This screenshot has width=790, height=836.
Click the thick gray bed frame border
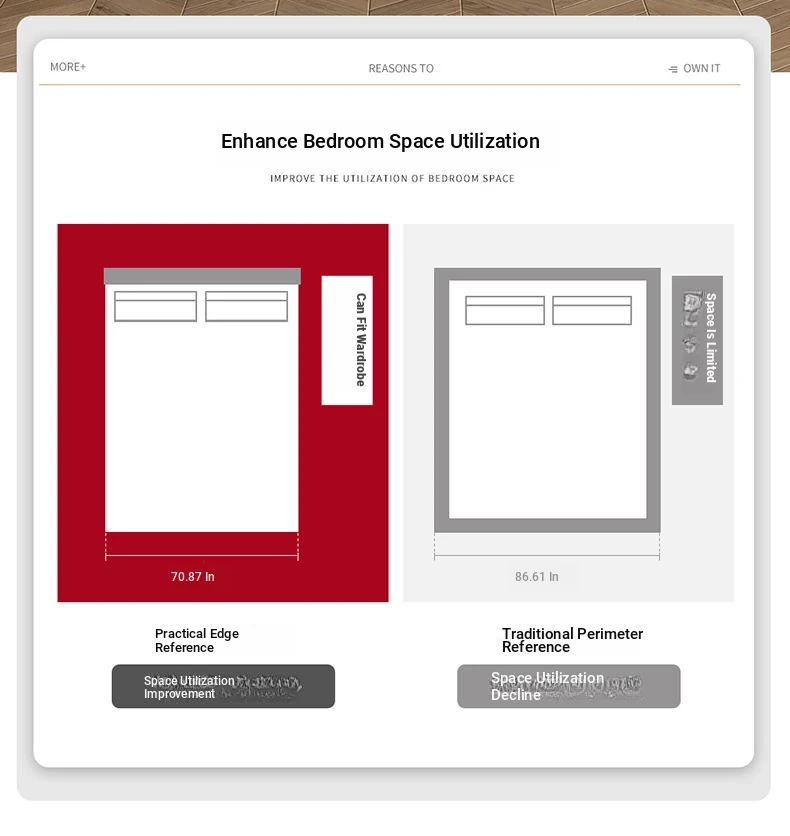(x=441, y=400)
